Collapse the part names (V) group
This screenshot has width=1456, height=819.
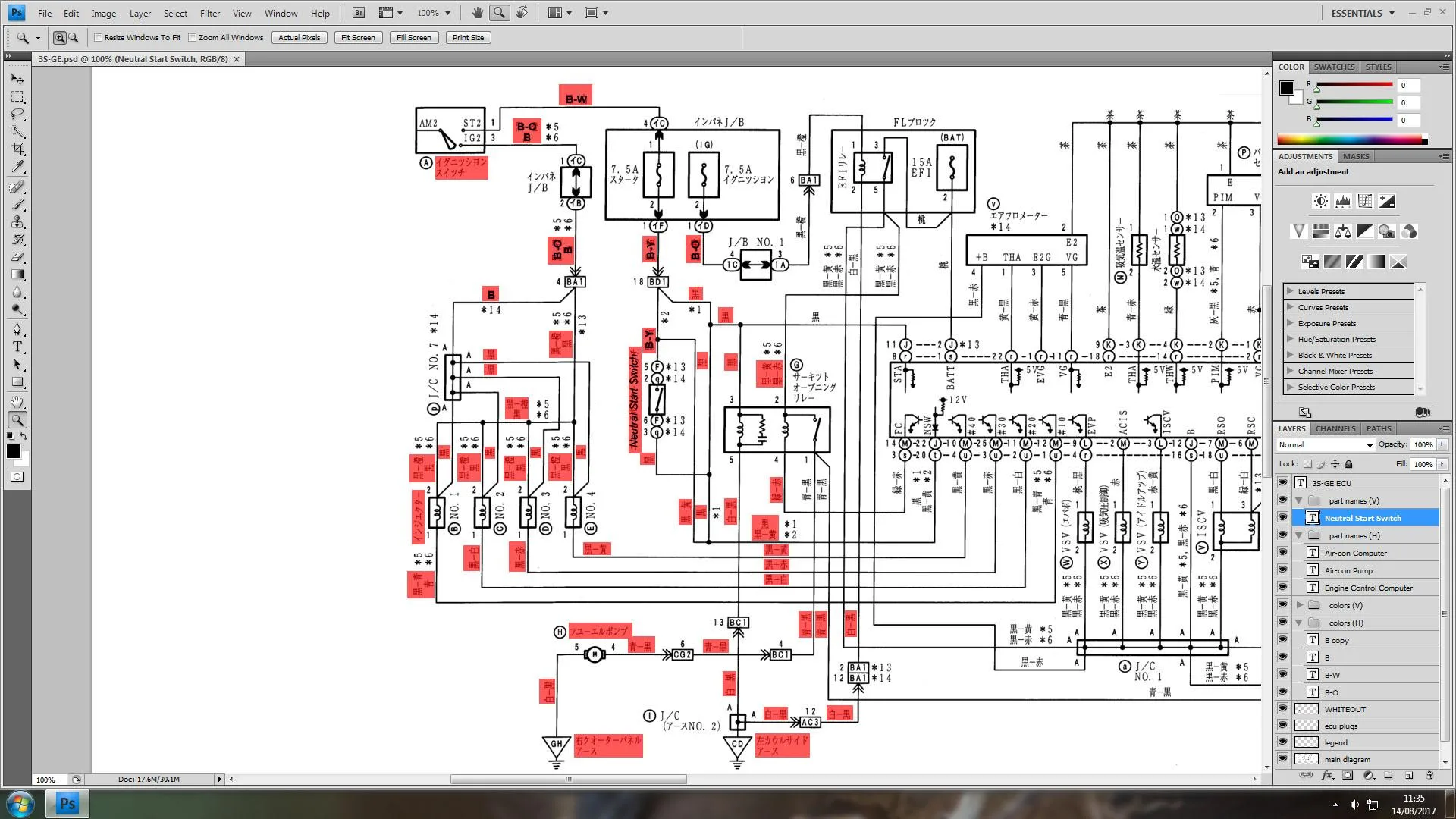click(1299, 500)
